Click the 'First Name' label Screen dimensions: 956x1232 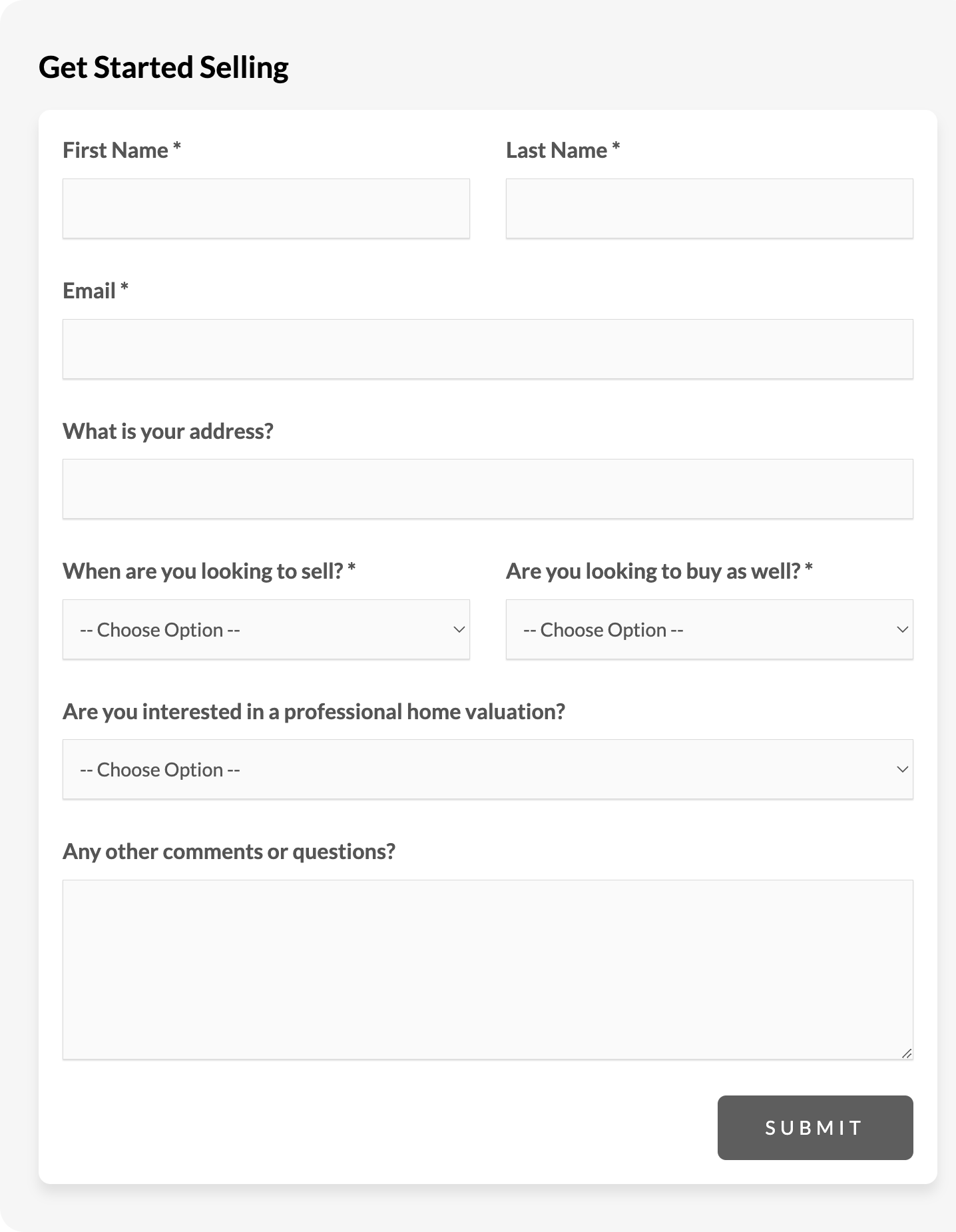pyautogui.click(x=115, y=151)
